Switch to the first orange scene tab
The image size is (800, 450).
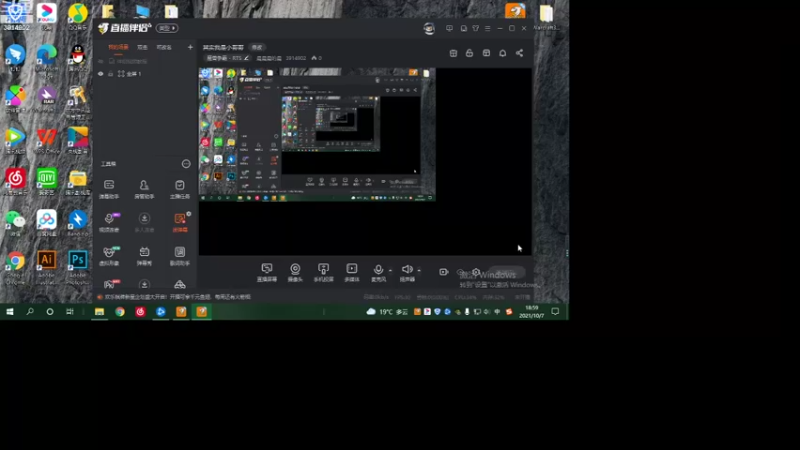(118, 47)
